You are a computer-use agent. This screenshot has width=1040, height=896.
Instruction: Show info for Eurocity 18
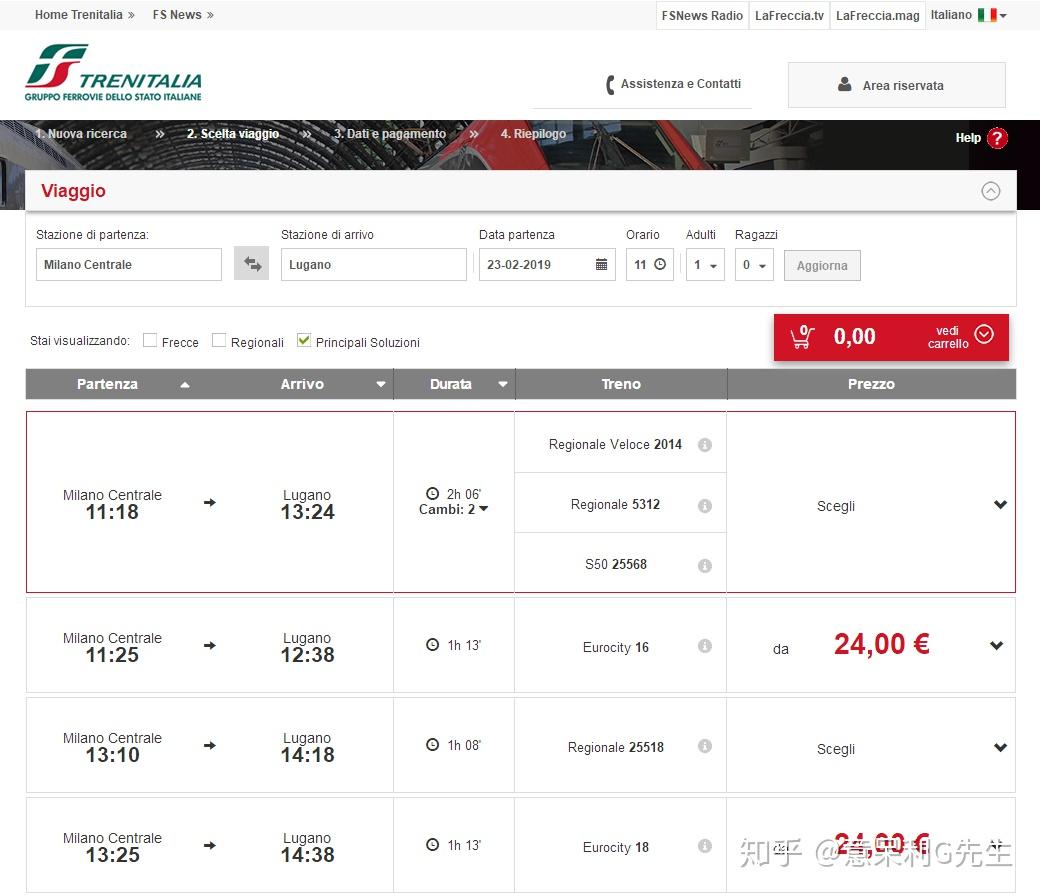point(704,846)
